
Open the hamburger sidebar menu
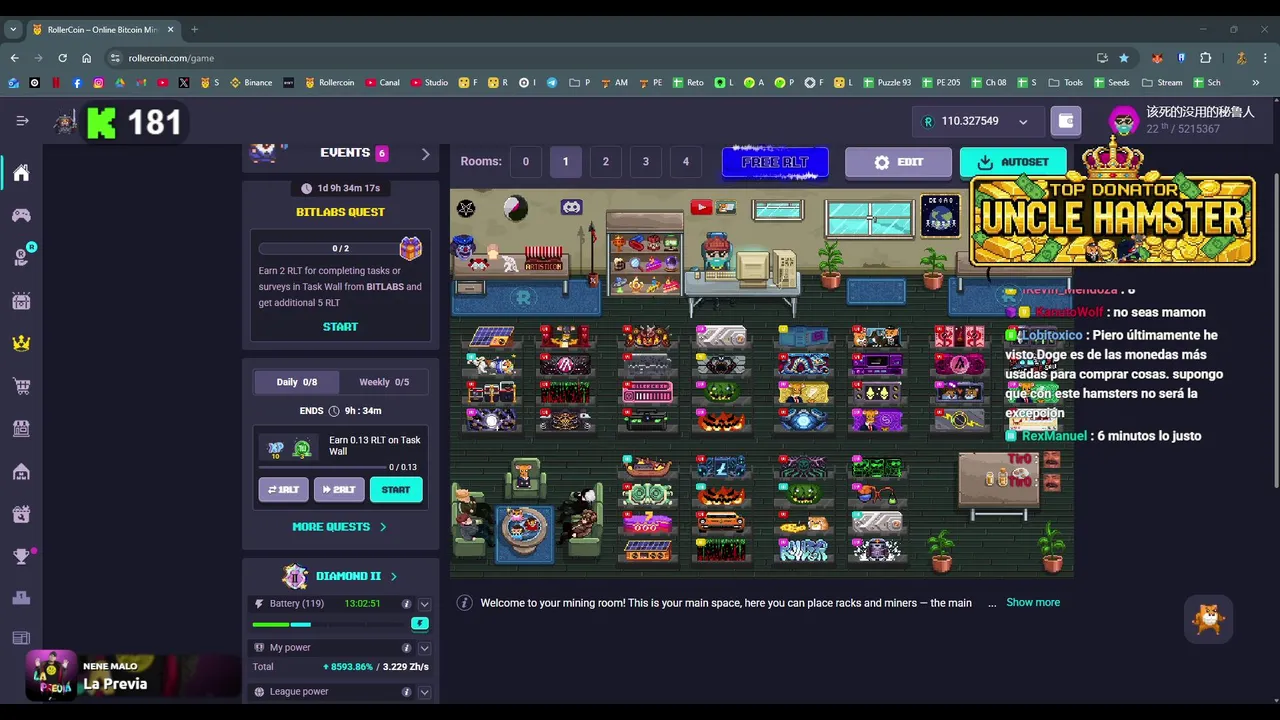22,121
